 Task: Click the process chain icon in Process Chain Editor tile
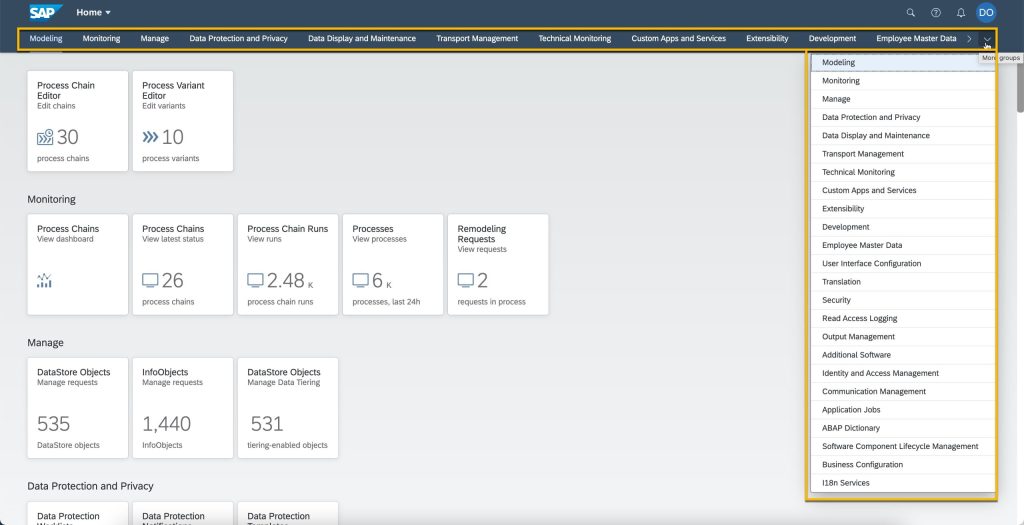(x=45, y=137)
